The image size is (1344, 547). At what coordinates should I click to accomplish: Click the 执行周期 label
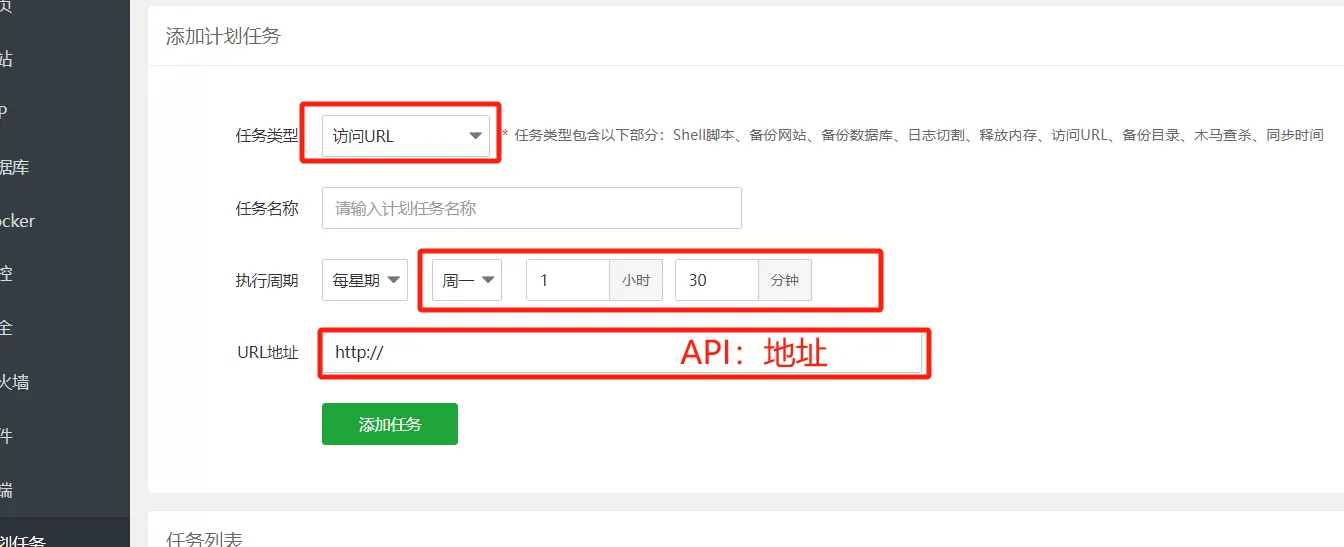tap(267, 280)
